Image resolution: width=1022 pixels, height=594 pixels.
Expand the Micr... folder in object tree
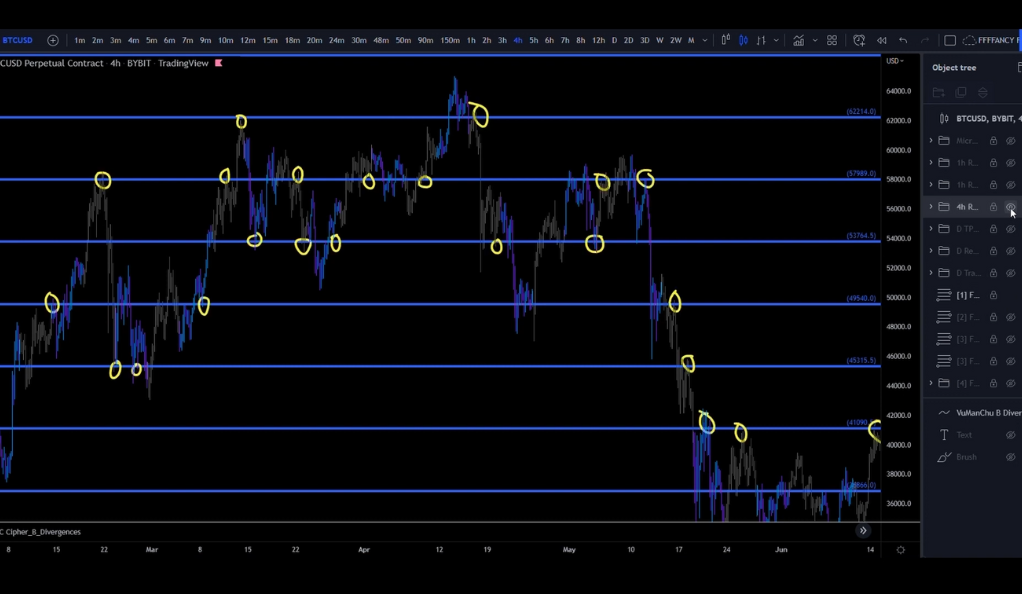931,140
